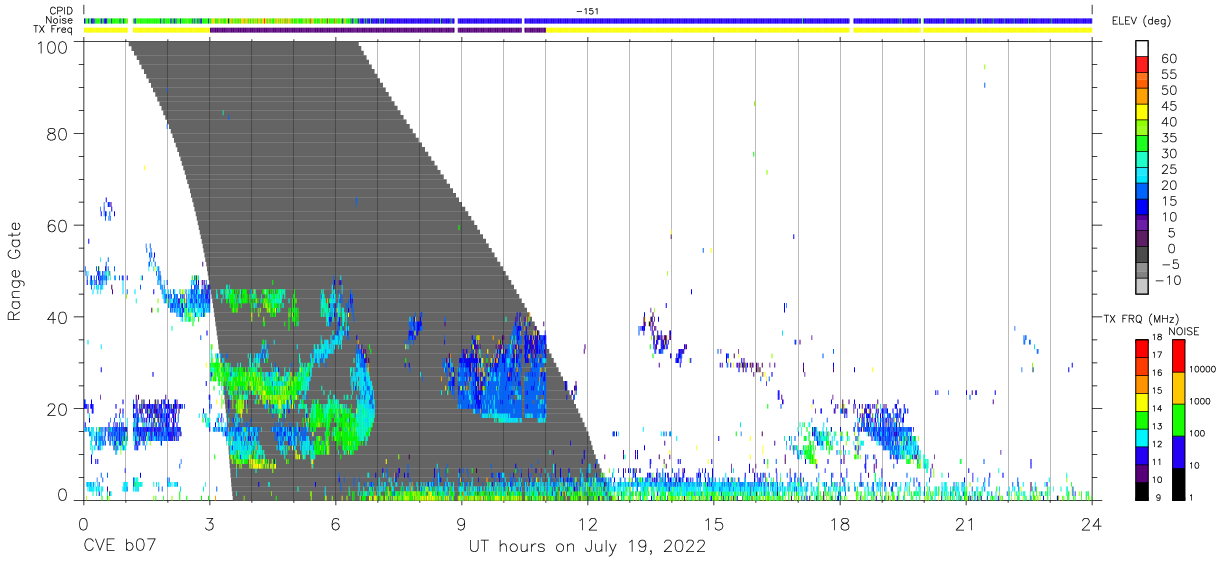Click the red 60-degree segment of ELEV colorbar

pos(1142,66)
